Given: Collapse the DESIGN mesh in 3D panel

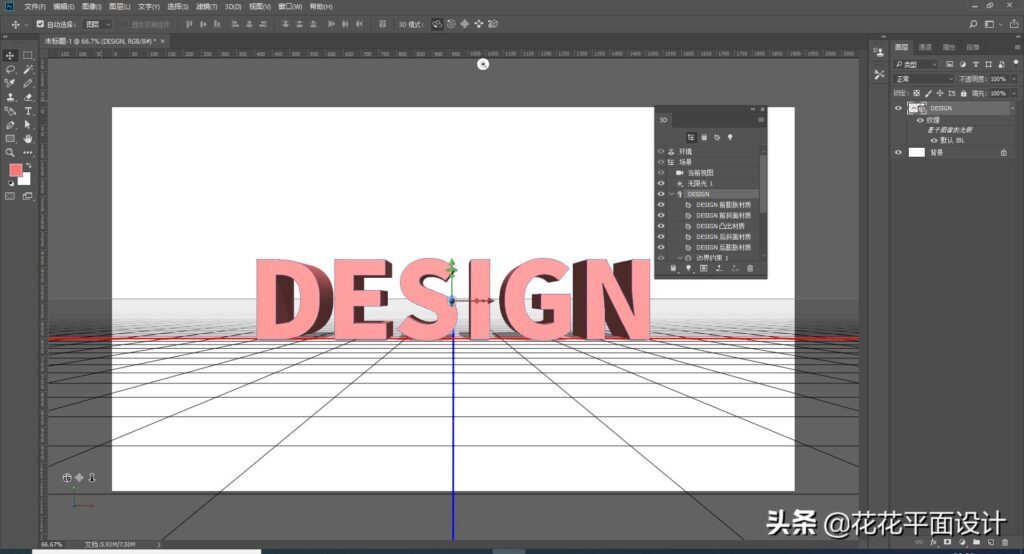Looking at the screenshot, I should (671, 194).
